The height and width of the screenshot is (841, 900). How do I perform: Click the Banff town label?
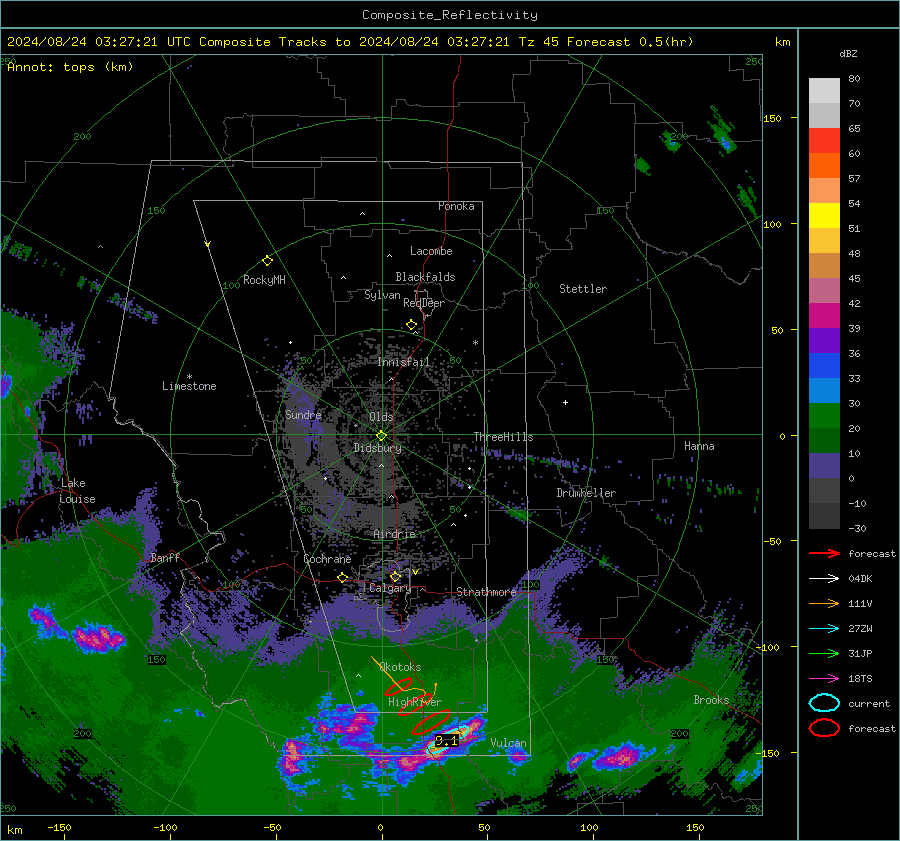tap(165, 557)
